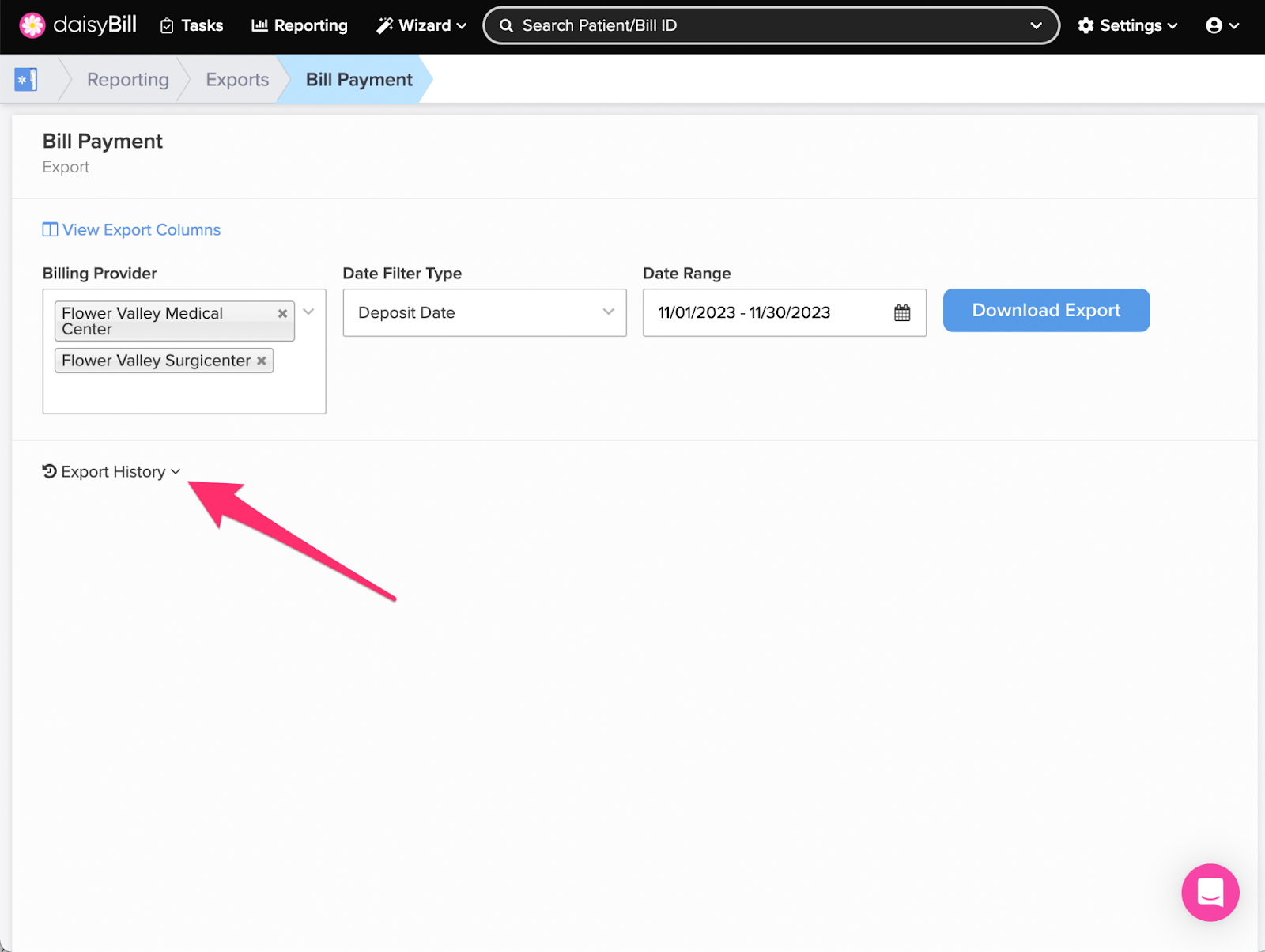
Task: Click inside the Billing Provider selection box
Action: click(x=184, y=351)
